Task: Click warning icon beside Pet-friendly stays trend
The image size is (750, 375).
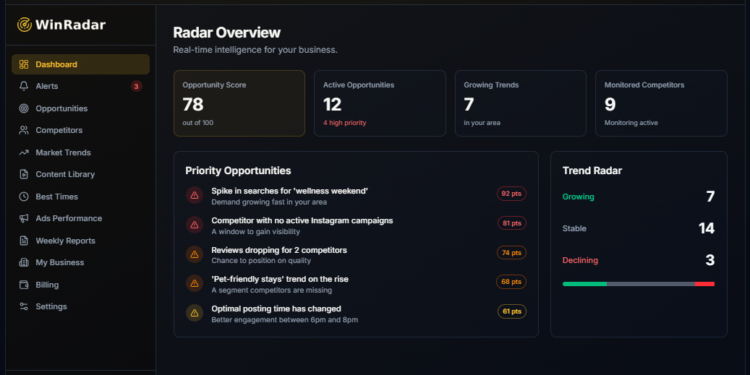Action: pos(194,283)
